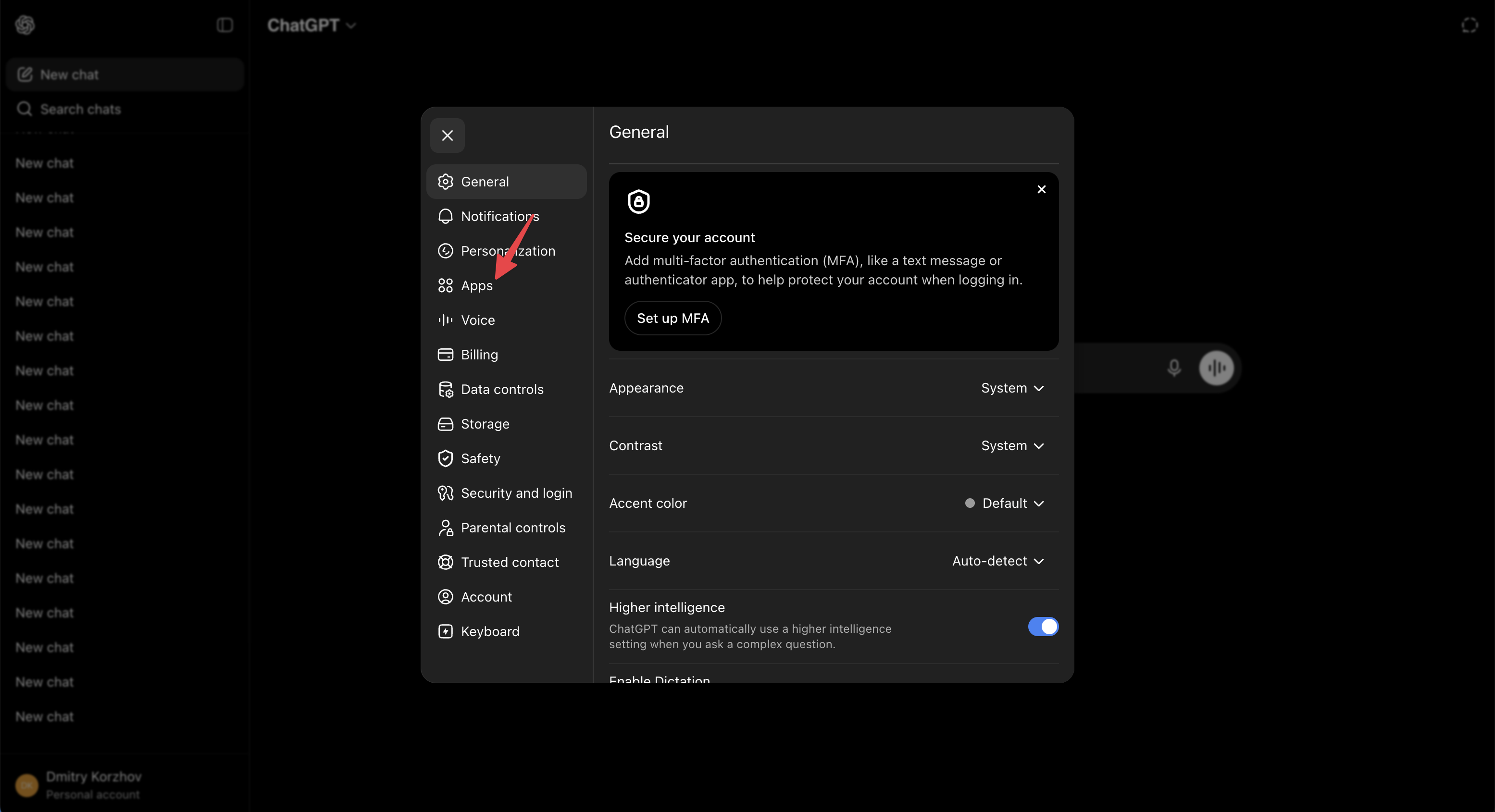Click the shield lock icon in the banner

coord(638,202)
